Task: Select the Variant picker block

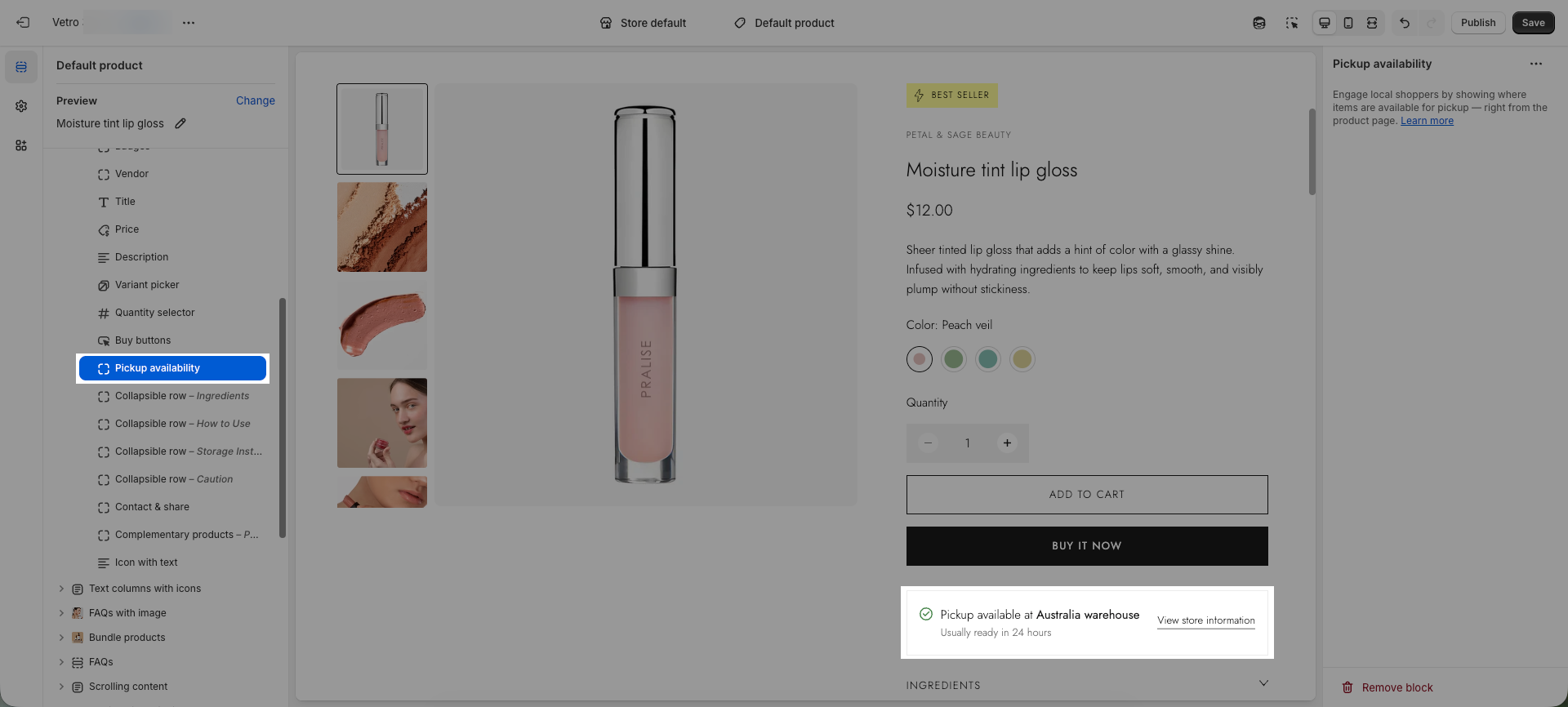Action: click(147, 285)
